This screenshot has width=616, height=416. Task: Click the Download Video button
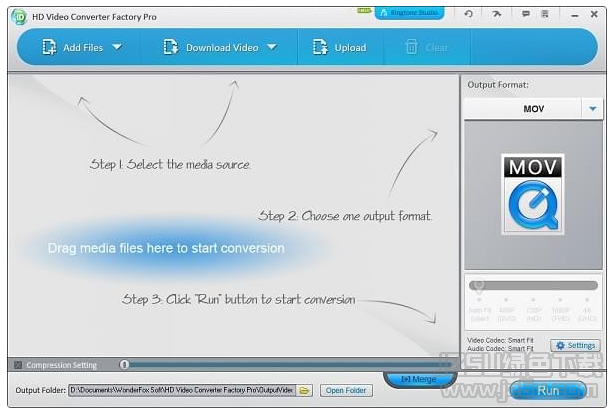click(x=211, y=48)
